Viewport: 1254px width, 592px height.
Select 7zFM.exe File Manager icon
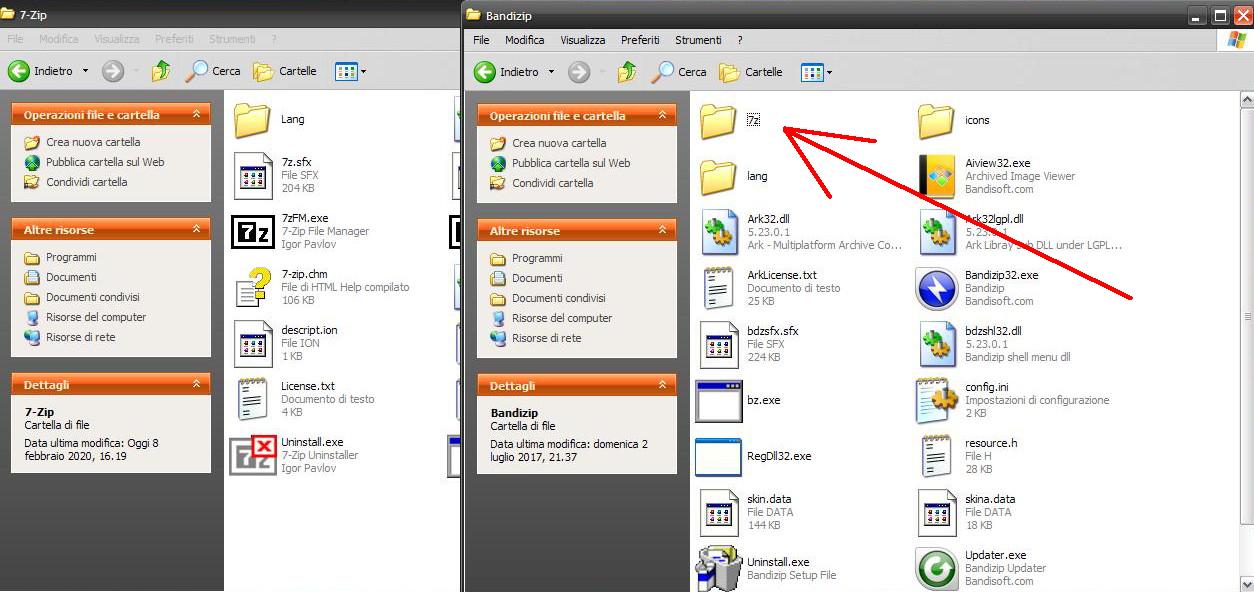click(252, 231)
